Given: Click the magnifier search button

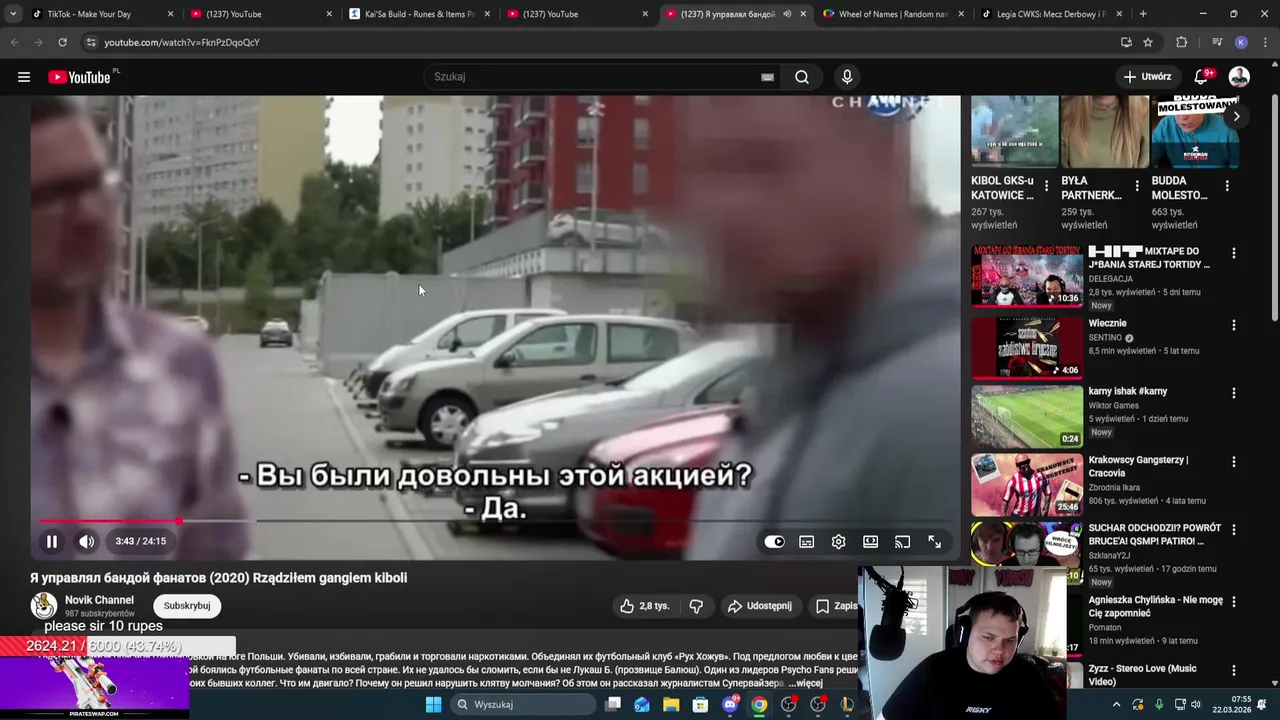Looking at the screenshot, I should click(802, 77).
